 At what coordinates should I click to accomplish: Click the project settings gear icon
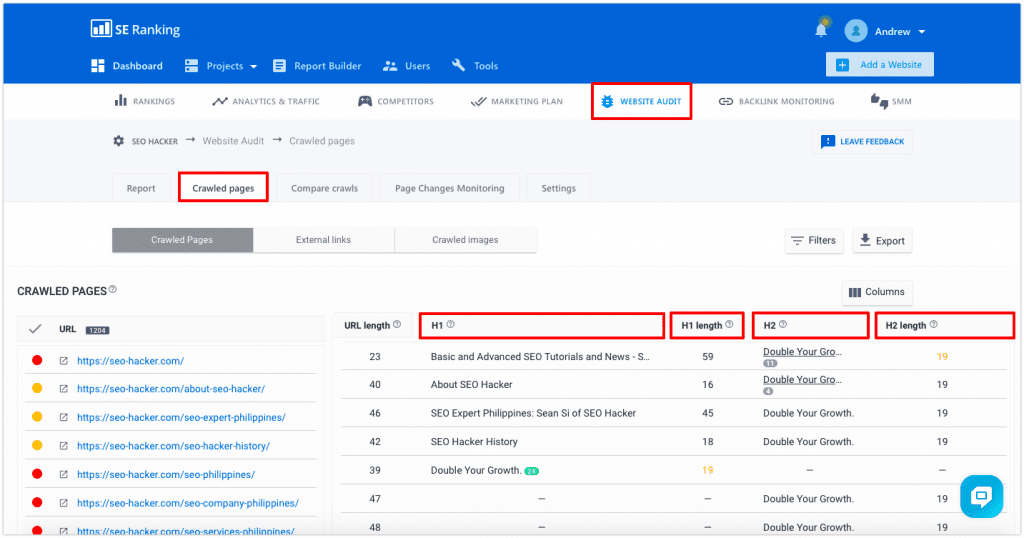click(x=118, y=140)
